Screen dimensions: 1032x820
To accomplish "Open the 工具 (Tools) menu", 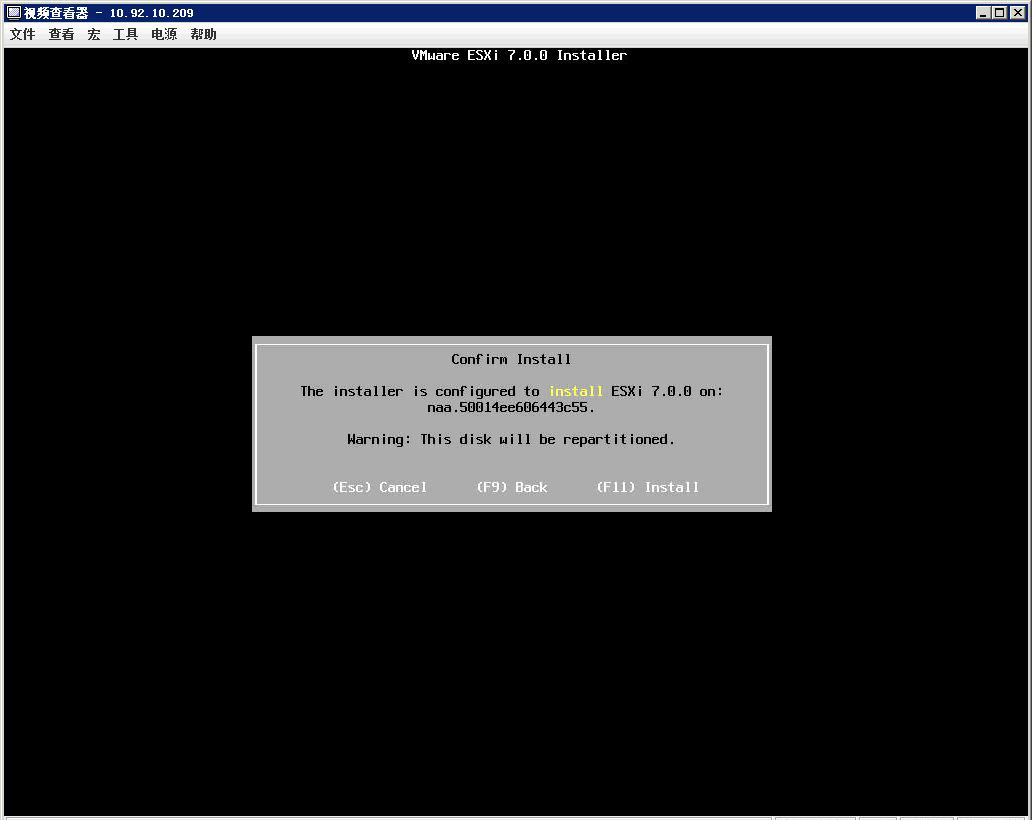I will [x=124, y=33].
